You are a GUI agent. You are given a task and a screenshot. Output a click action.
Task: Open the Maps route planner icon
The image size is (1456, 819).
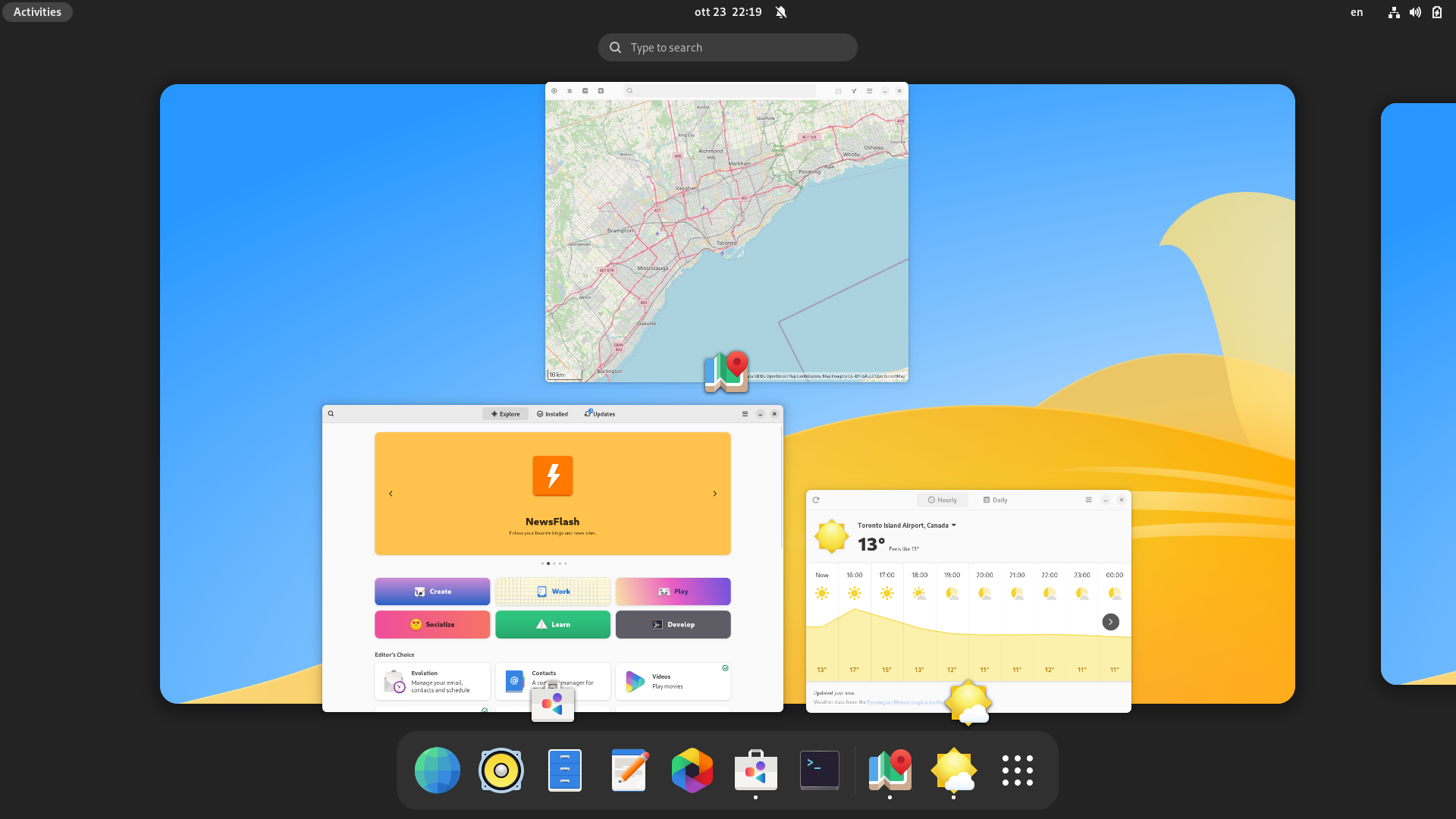coord(854,91)
